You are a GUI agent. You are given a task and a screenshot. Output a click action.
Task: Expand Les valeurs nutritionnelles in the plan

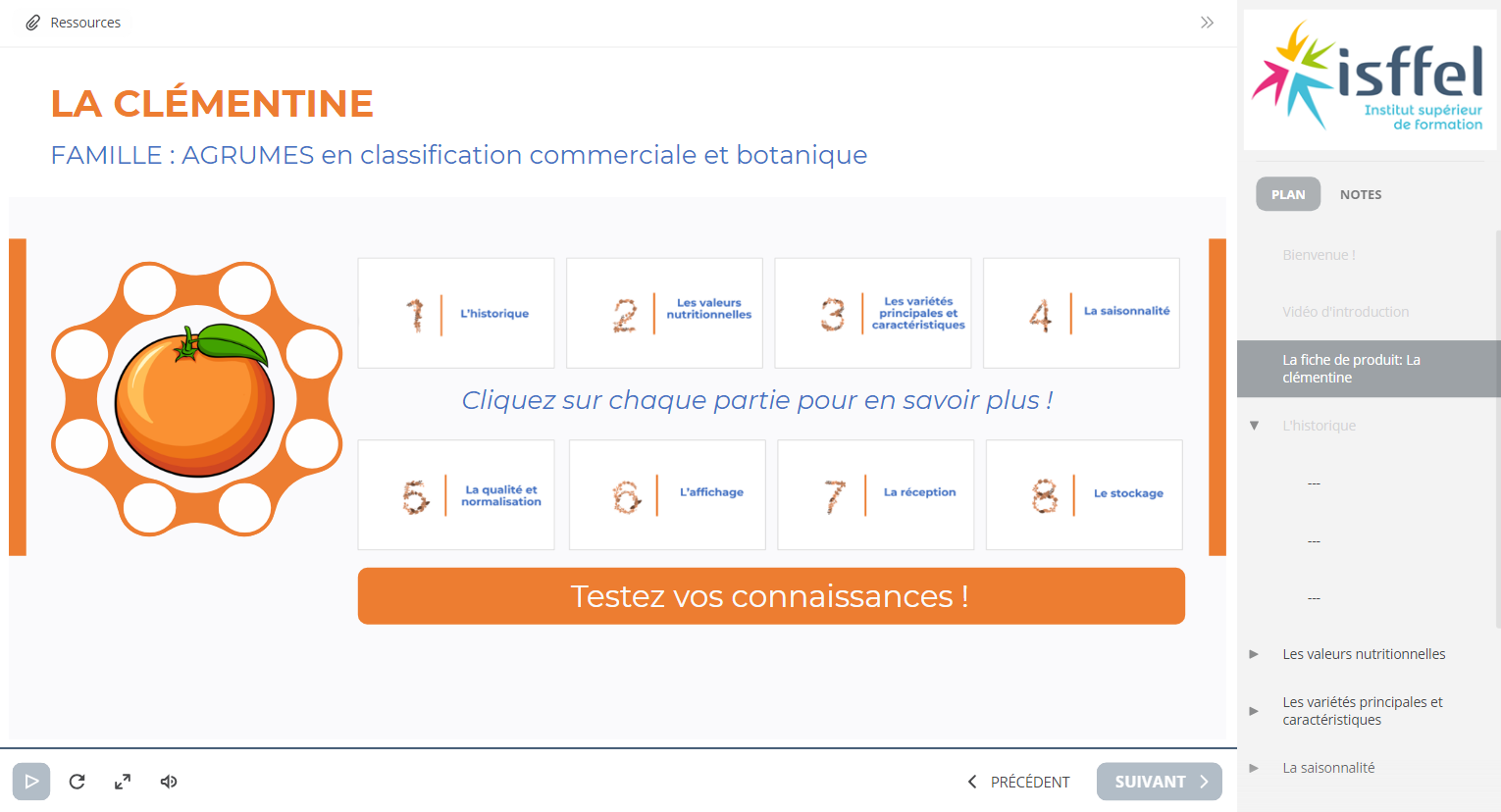(1255, 654)
